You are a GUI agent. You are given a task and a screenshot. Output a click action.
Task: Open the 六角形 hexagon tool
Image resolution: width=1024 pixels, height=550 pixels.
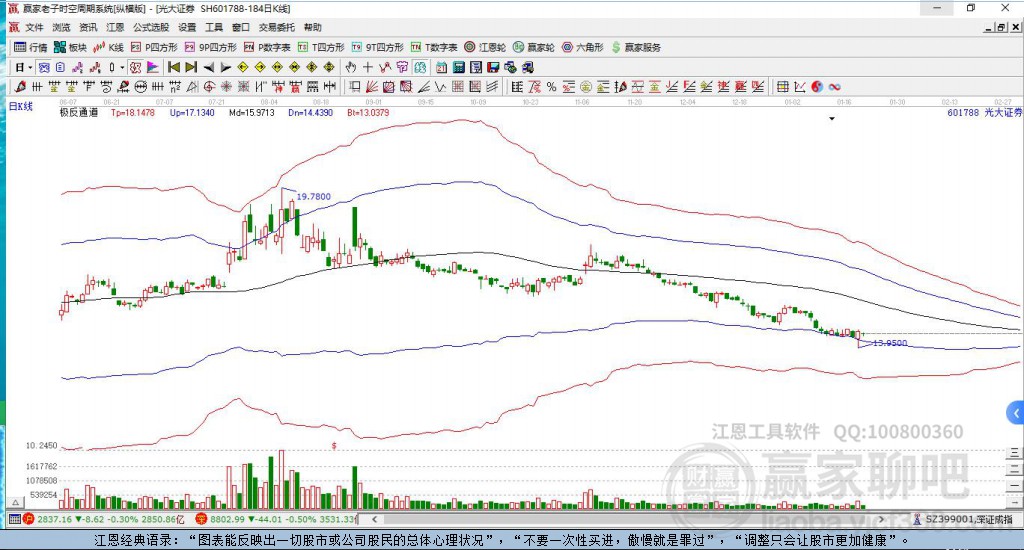pyautogui.click(x=583, y=47)
